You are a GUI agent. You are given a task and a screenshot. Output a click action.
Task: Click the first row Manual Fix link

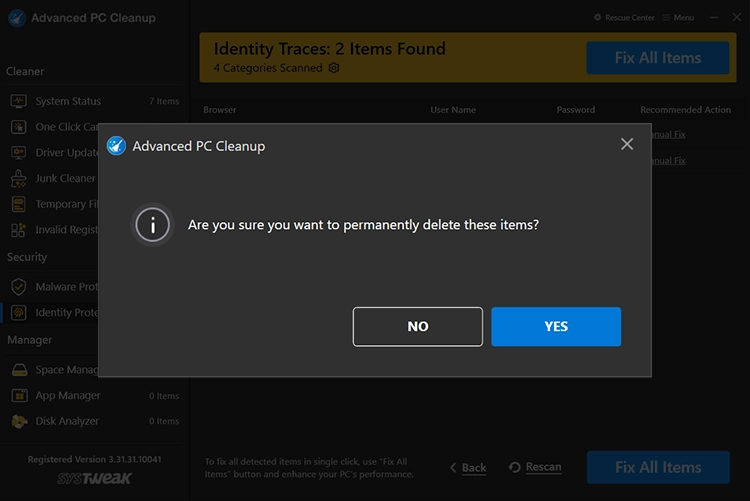coord(668,135)
